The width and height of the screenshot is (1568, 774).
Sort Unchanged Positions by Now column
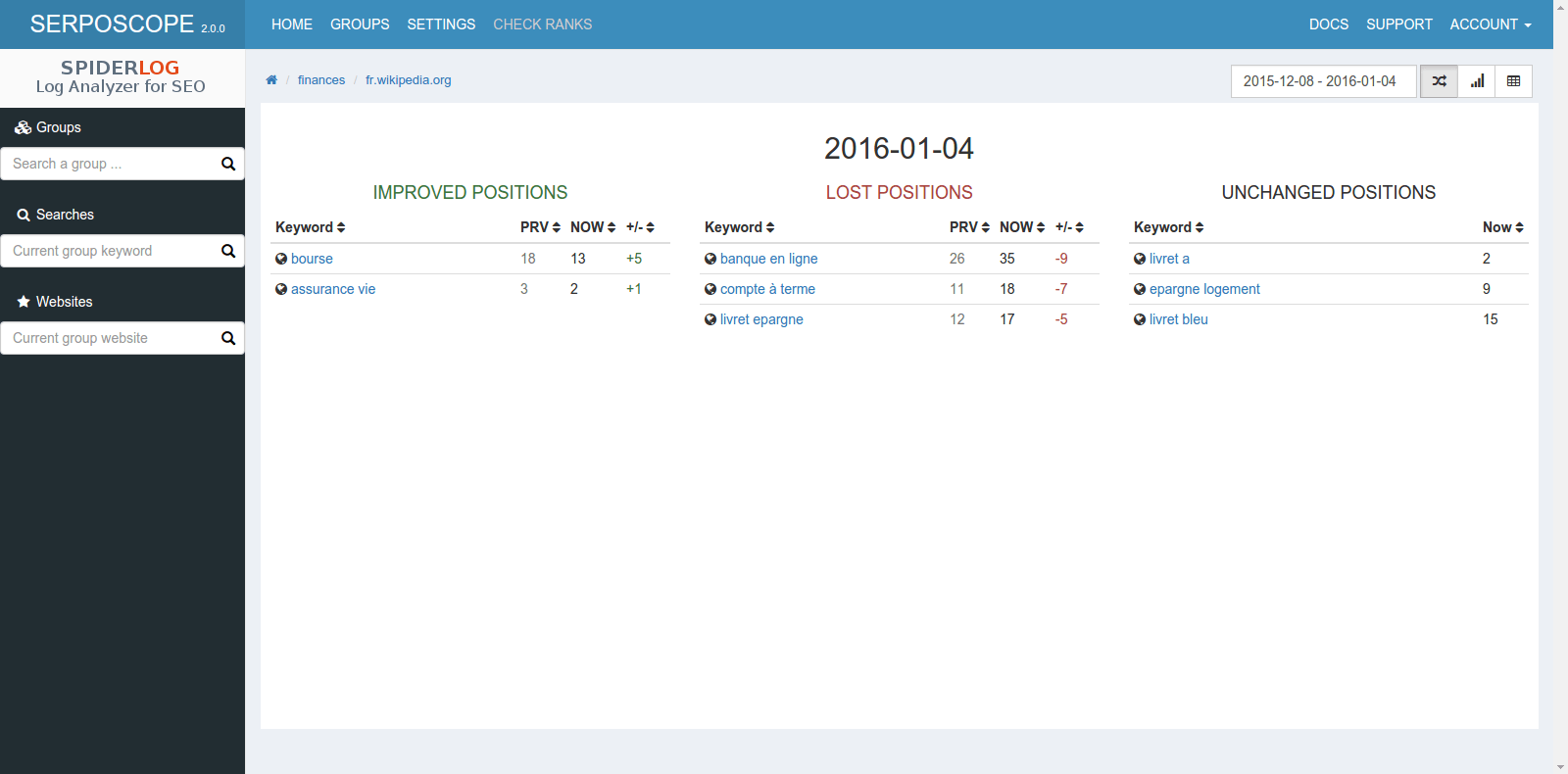1503,227
